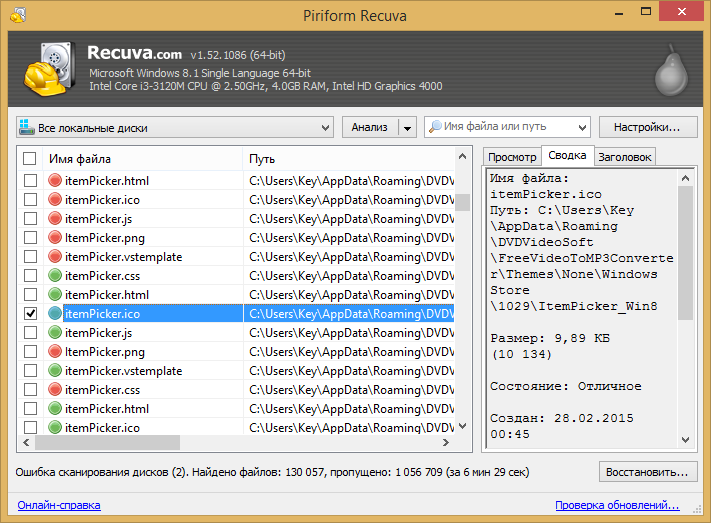Click the Recuva app icon in title bar

tap(18, 15)
